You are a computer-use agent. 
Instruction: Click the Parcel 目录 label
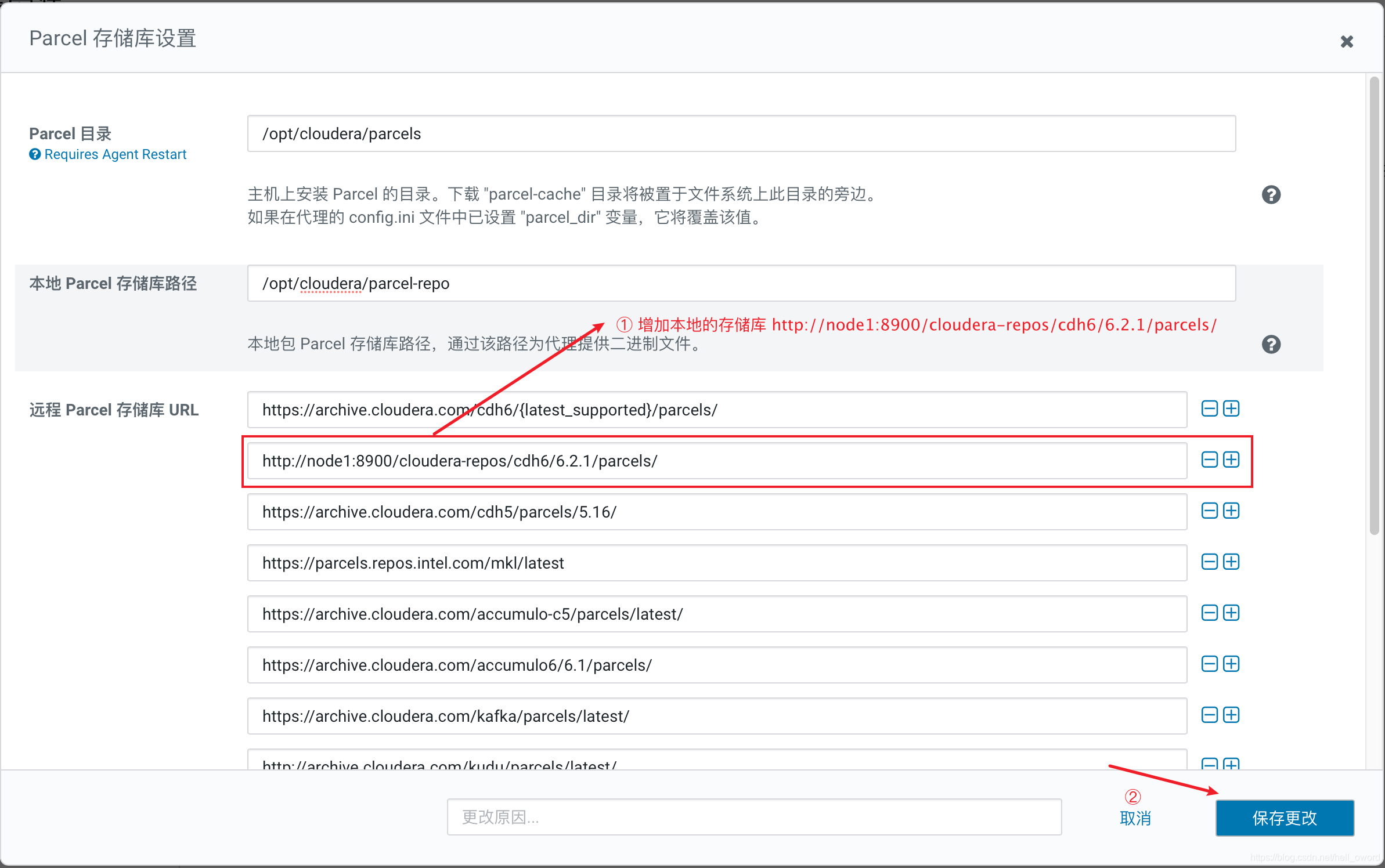coord(70,133)
